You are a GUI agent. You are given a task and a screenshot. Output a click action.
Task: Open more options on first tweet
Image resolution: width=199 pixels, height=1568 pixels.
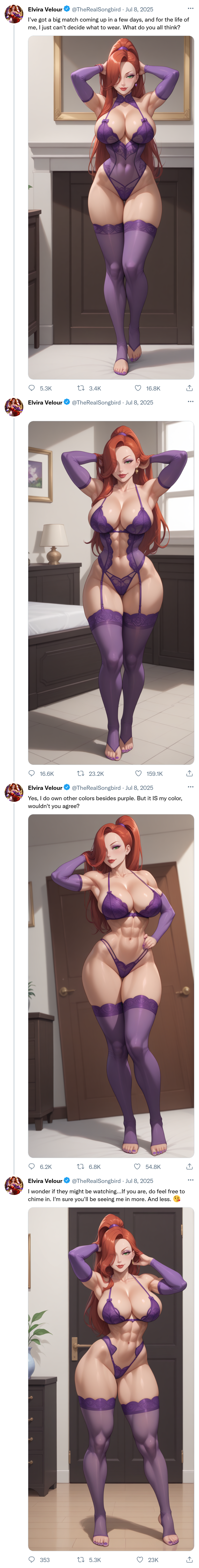[x=190, y=9]
